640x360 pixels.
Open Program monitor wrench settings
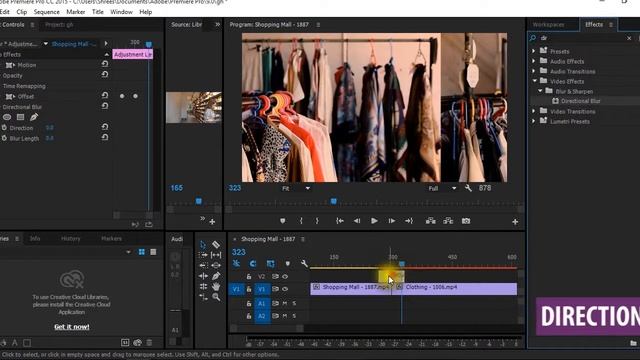(468, 188)
